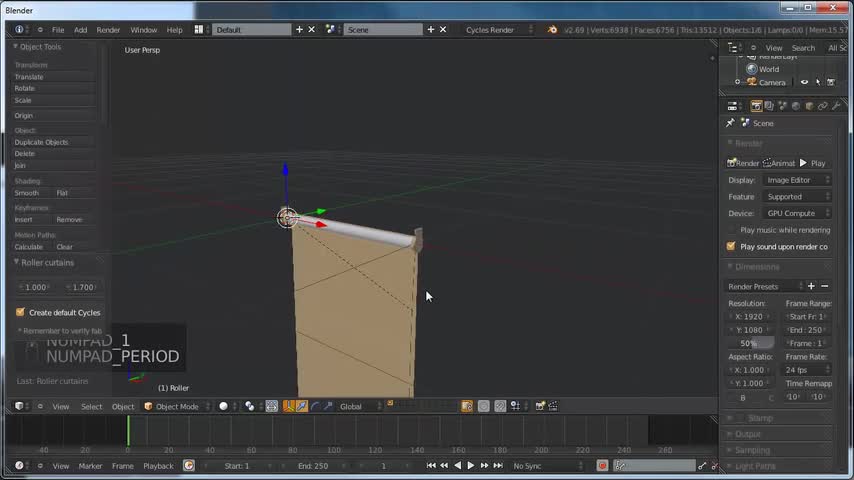This screenshot has width=854, height=480.
Task: Click the Translate button in Object Tools
Action: [x=54, y=77]
